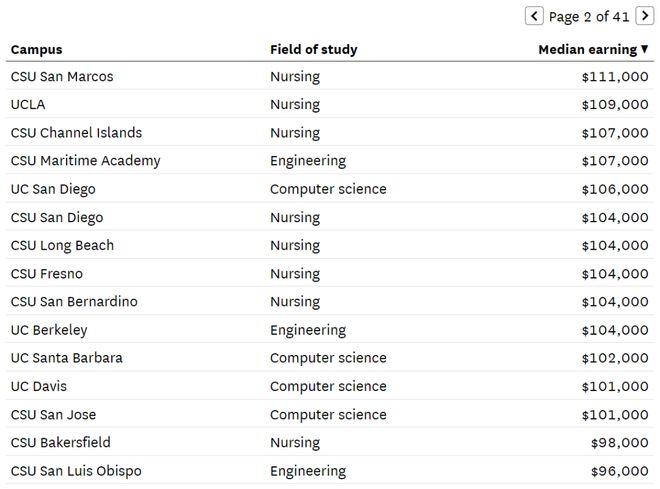Select the UC Davis row
The width and height of the screenshot is (660, 489).
pos(330,386)
